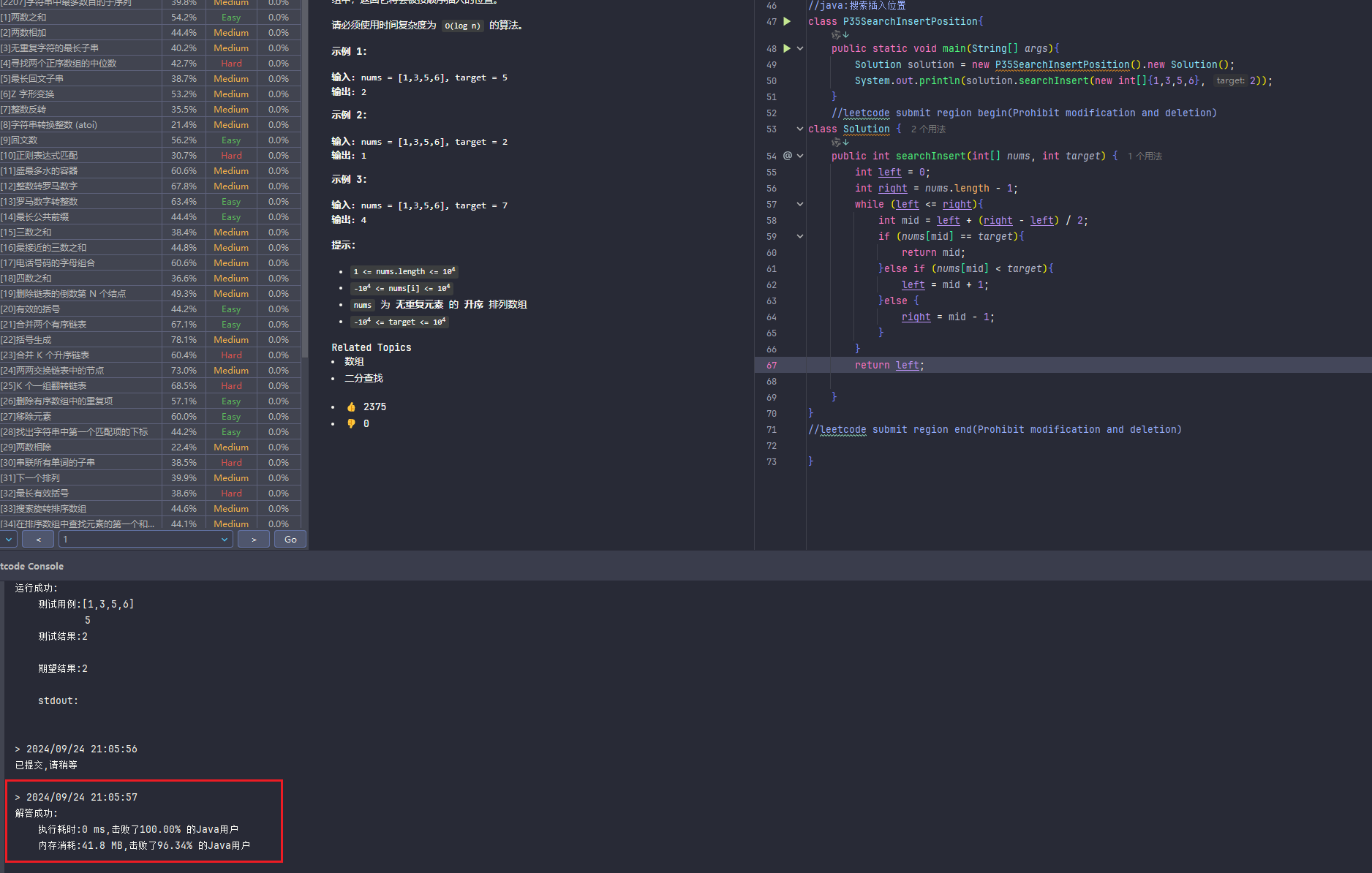1372x873 pixels.
Task: Collapse the main method fold on line 48
Action: click(x=800, y=48)
